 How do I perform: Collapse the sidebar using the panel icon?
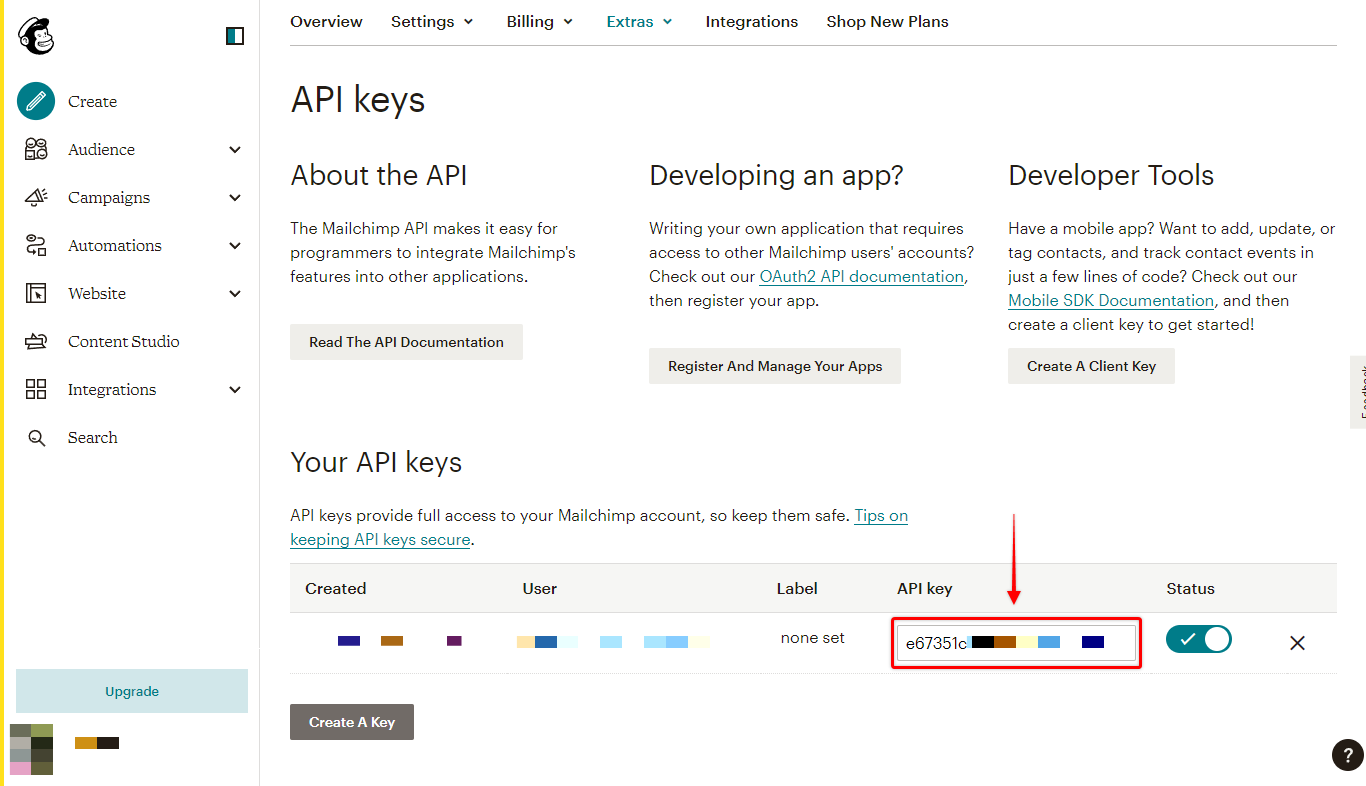tap(235, 37)
